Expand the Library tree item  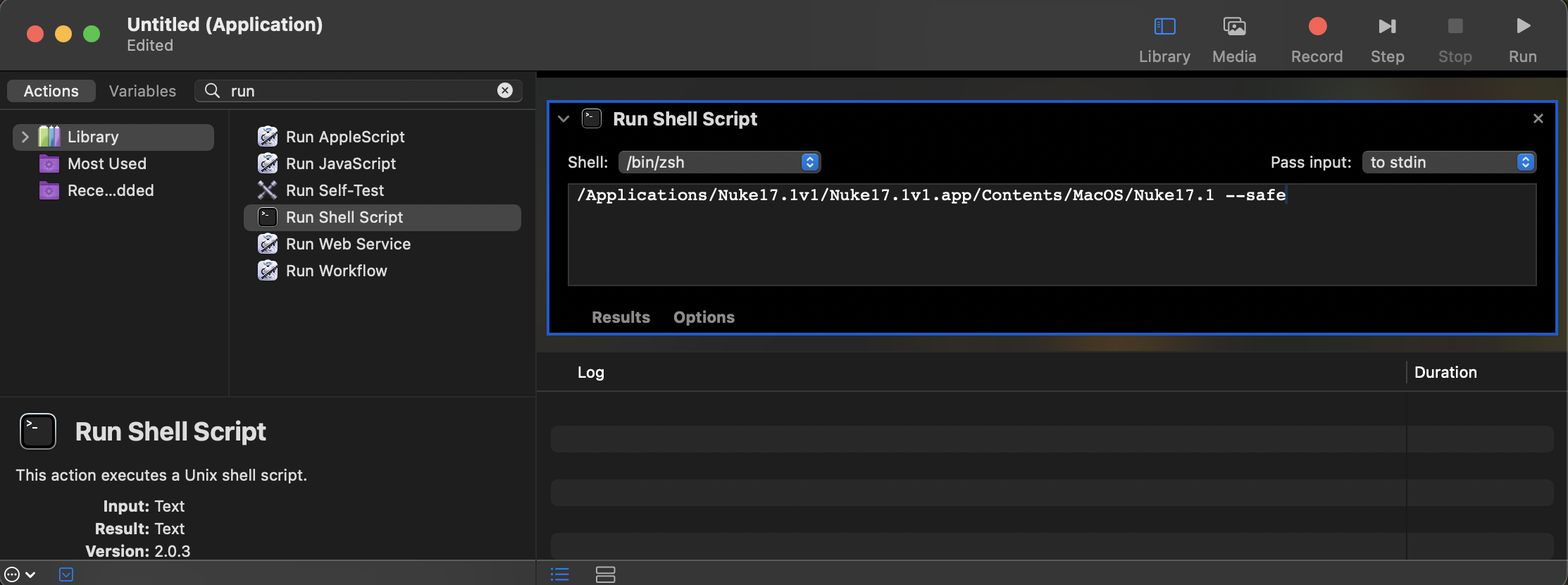25,137
